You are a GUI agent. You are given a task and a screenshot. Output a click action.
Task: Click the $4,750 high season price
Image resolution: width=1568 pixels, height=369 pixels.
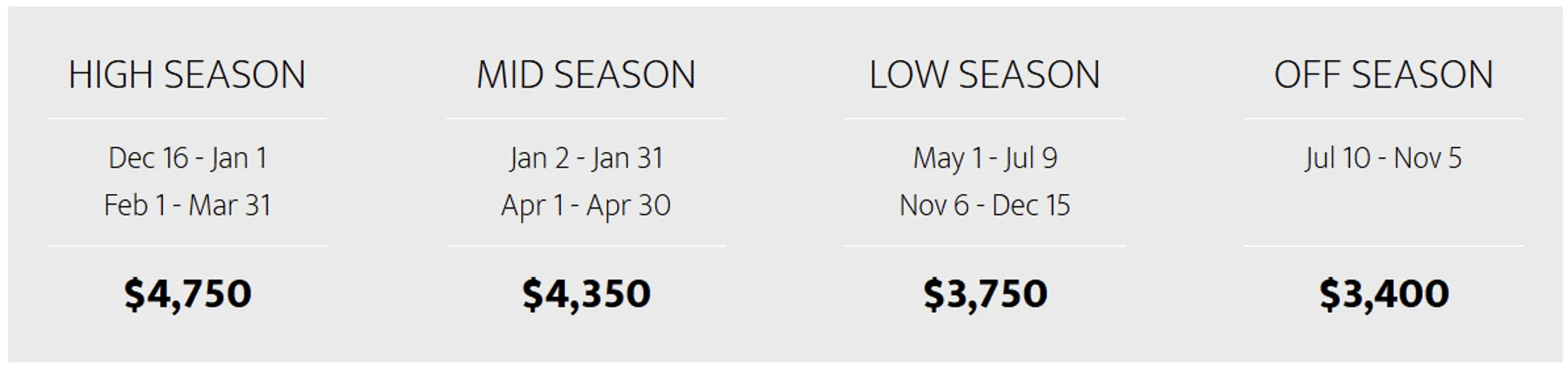point(187,293)
